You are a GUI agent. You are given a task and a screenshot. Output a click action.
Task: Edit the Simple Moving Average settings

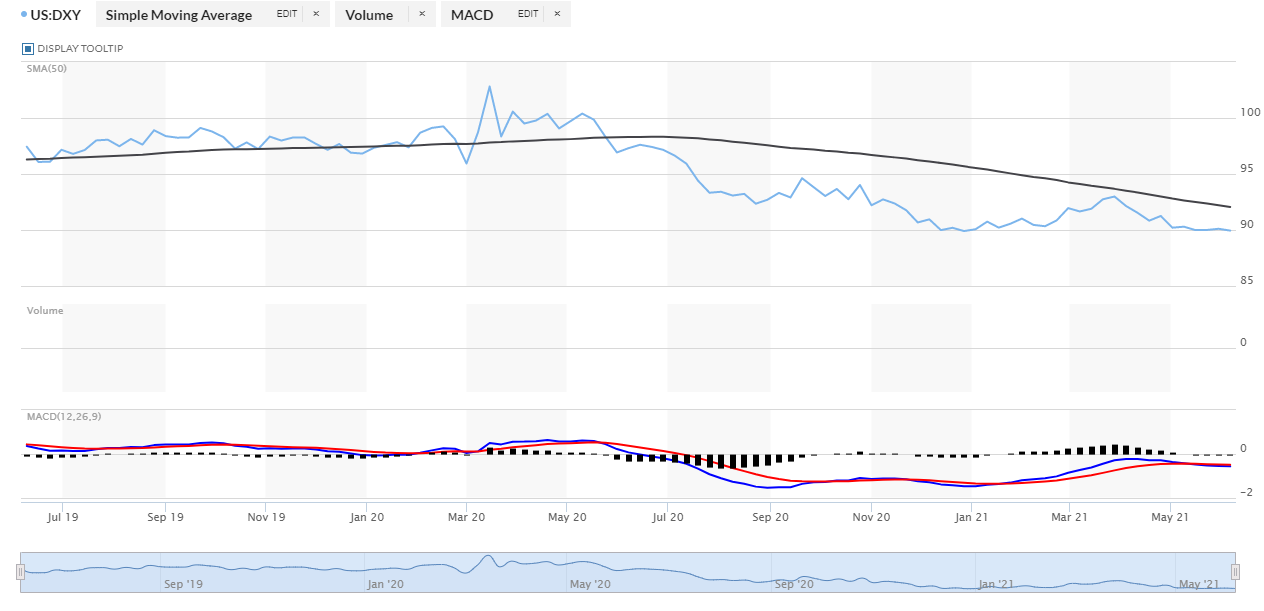[288, 14]
